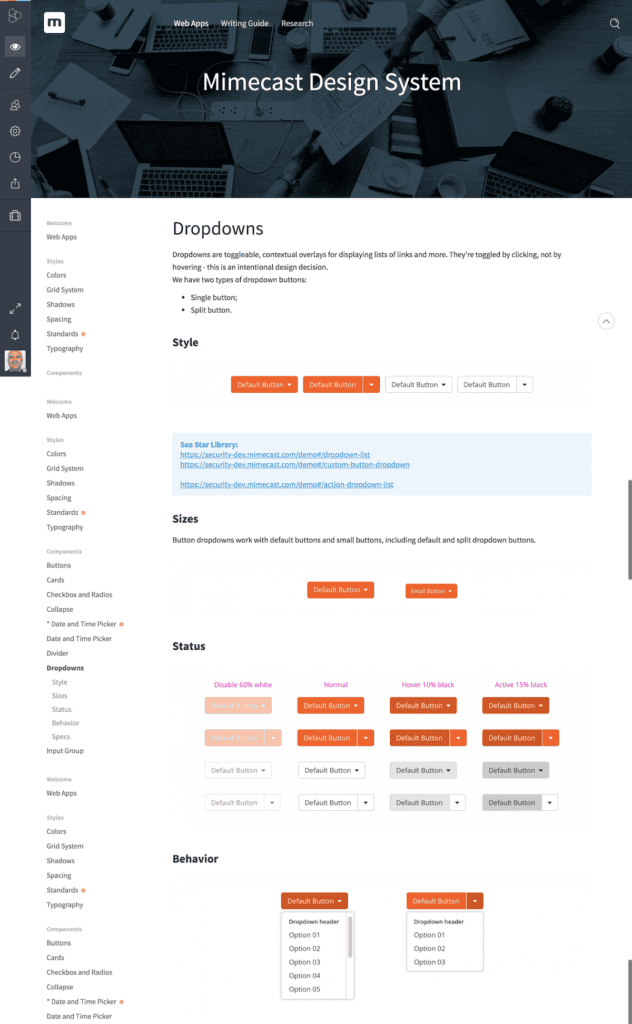632x1024 pixels.
Task: Click the Mimecast 'm' logo in header
Action: tap(54, 22)
